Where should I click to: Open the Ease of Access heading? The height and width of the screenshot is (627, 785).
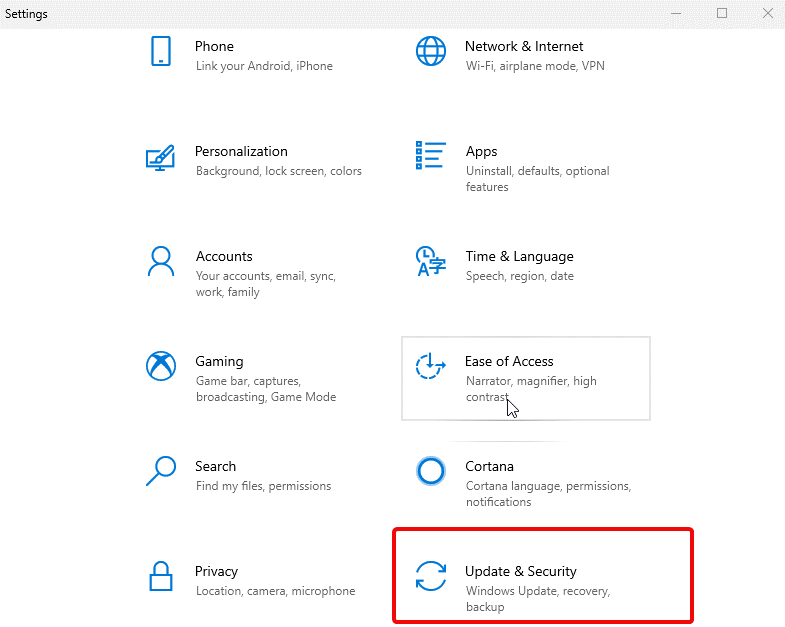[509, 362]
